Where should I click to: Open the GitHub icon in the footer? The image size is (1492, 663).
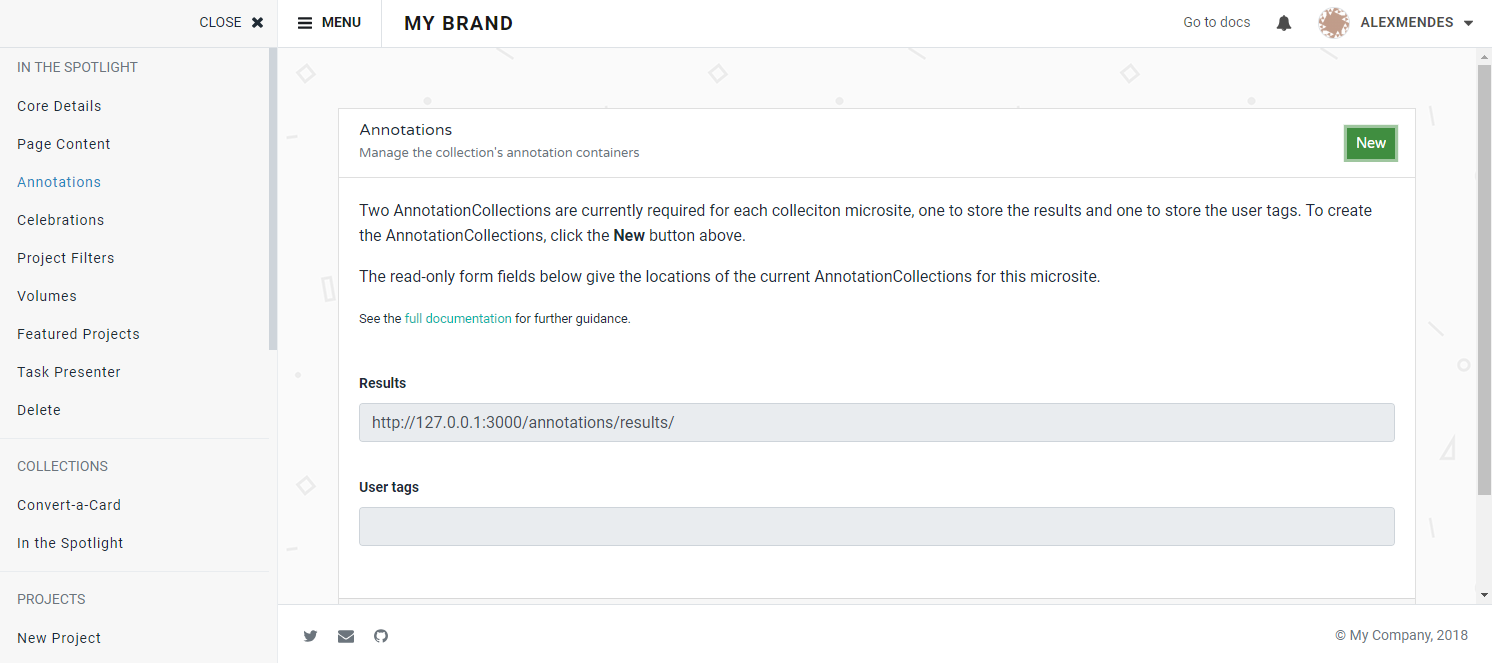tap(380, 636)
